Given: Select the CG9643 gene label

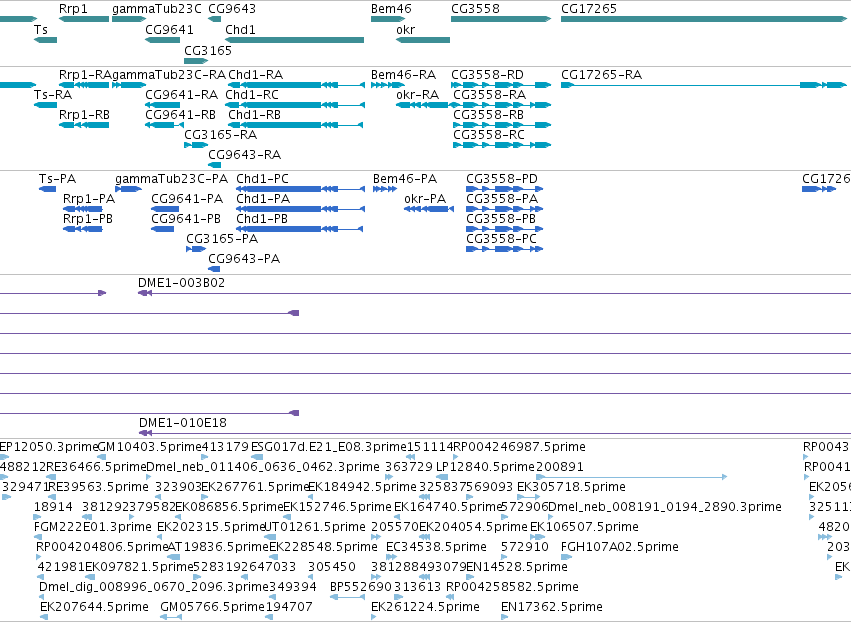Looking at the screenshot, I should [x=232, y=9].
